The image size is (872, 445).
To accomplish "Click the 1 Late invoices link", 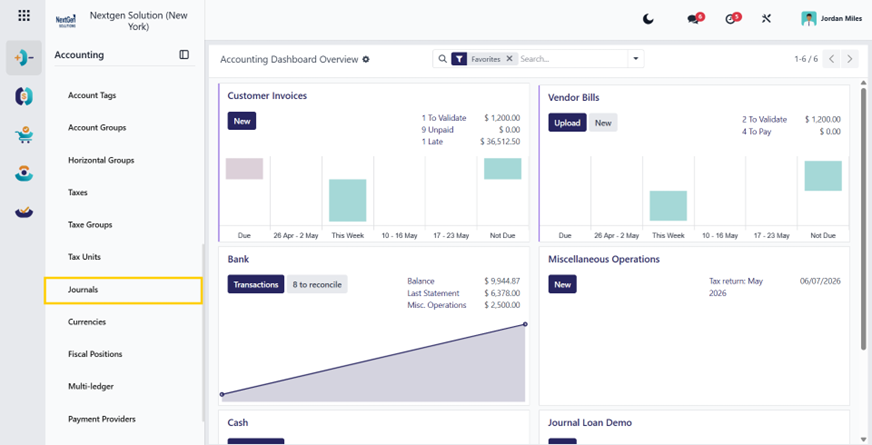I will tap(432, 142).
